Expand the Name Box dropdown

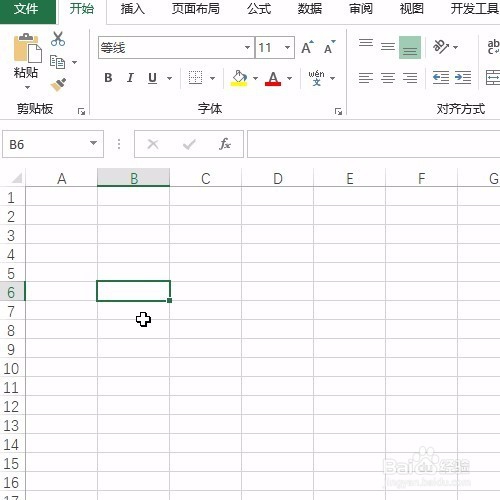[x=93, y=143]
